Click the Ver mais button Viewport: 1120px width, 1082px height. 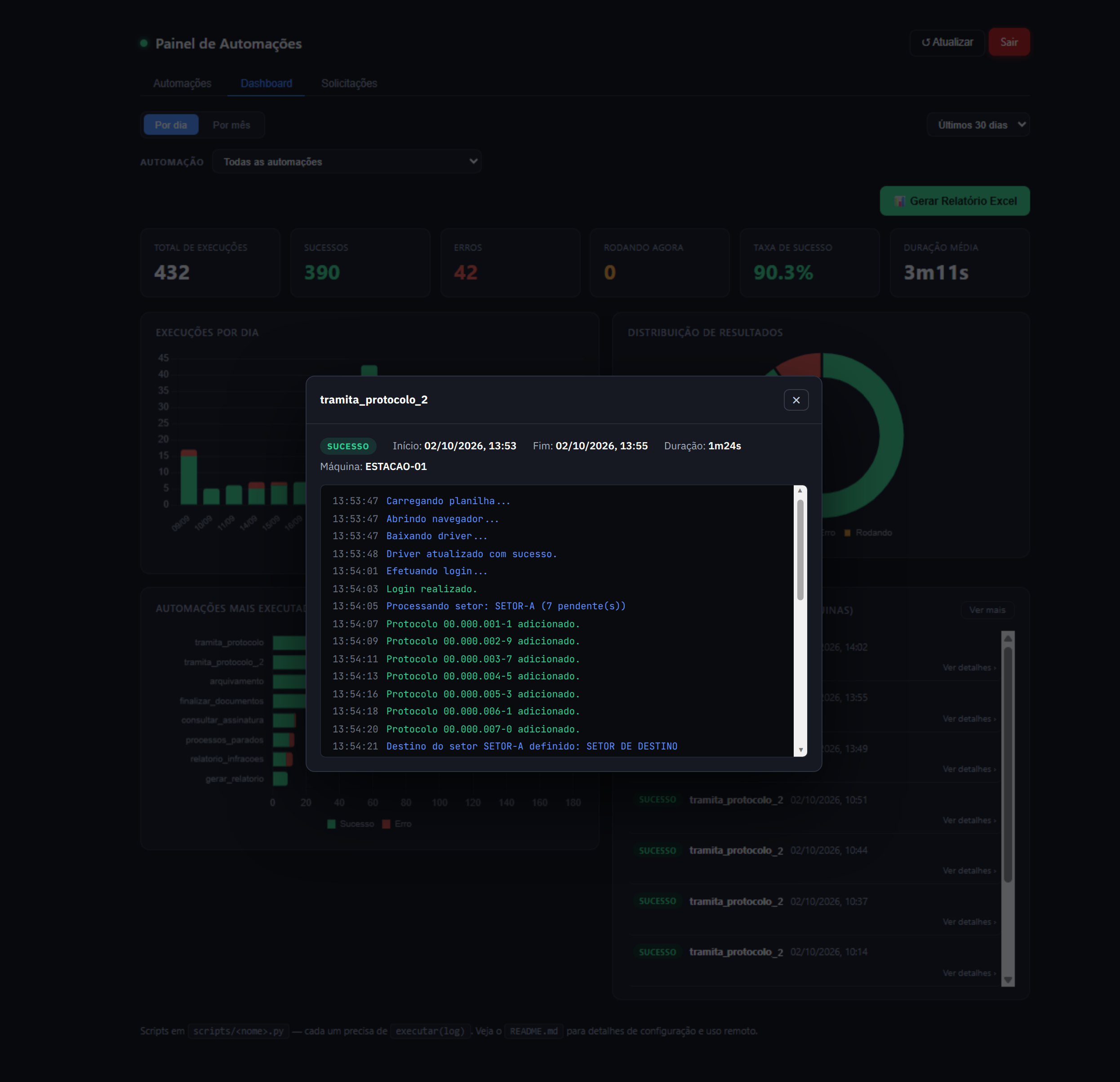pyautogui.click(x=987, y=610)
